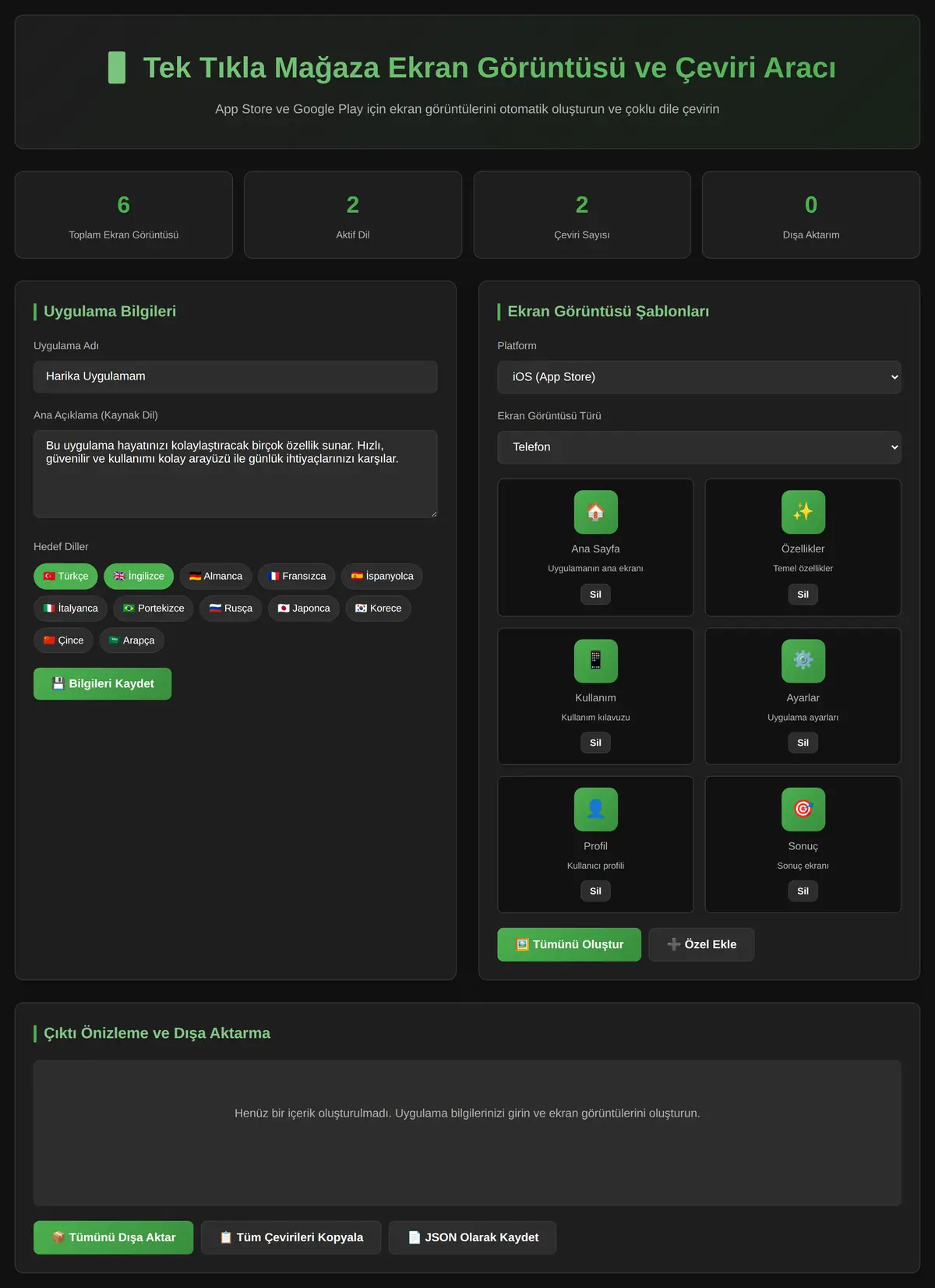Focus the Uygulama Adı input field

coord(235,376)
